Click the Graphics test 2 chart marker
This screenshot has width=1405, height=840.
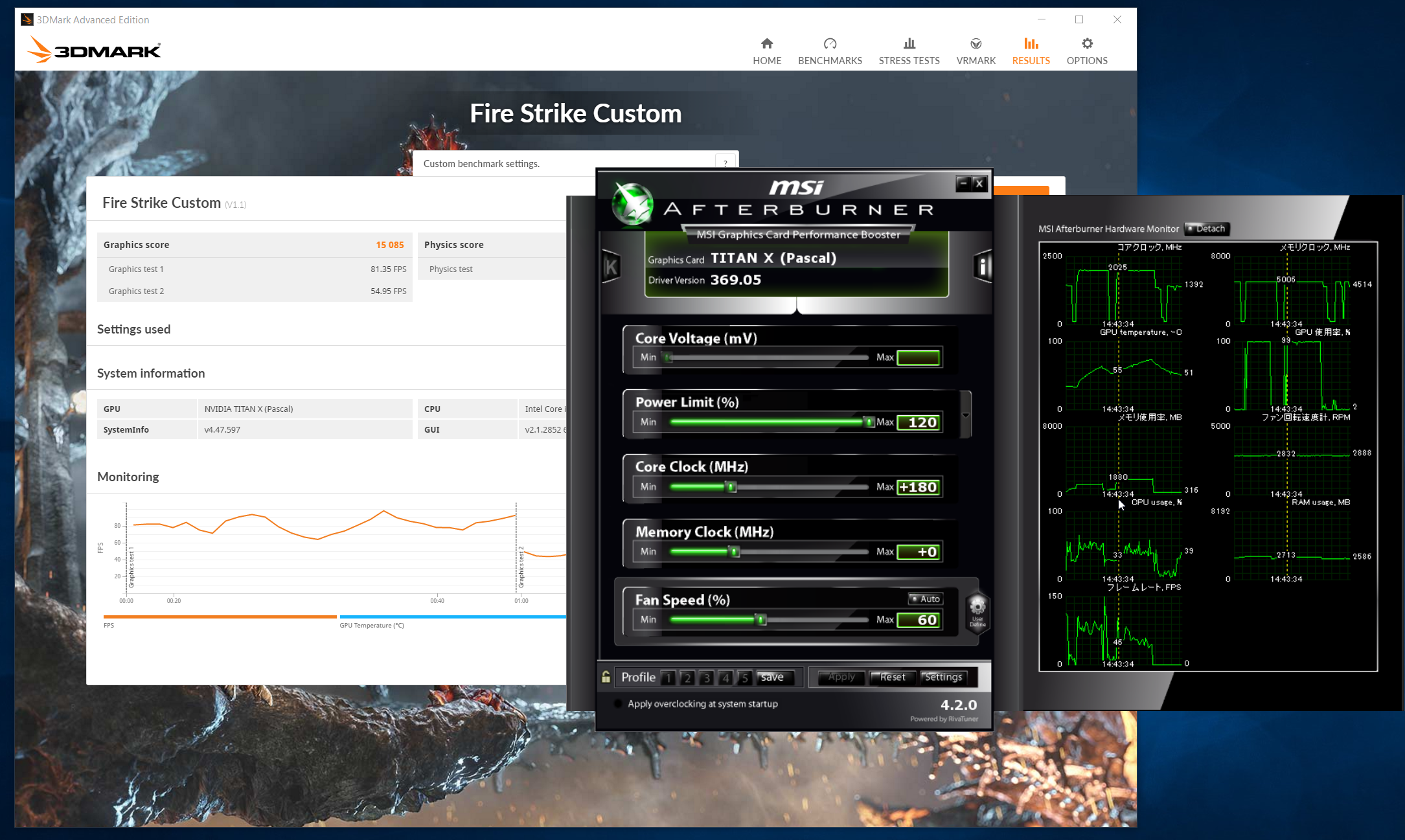tap(521, 567)
